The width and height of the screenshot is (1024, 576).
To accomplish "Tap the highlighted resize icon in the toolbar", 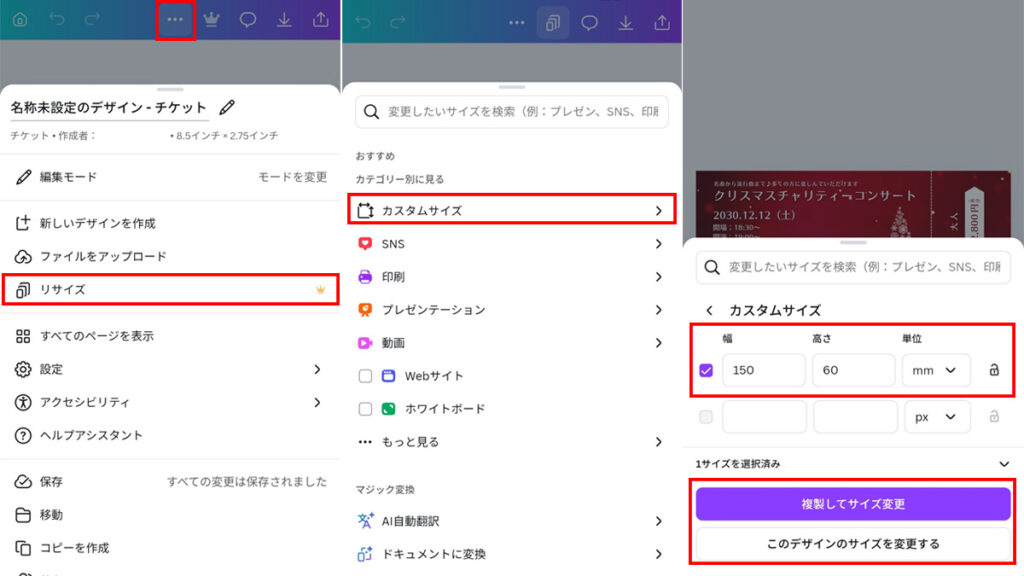I will 553,21.
